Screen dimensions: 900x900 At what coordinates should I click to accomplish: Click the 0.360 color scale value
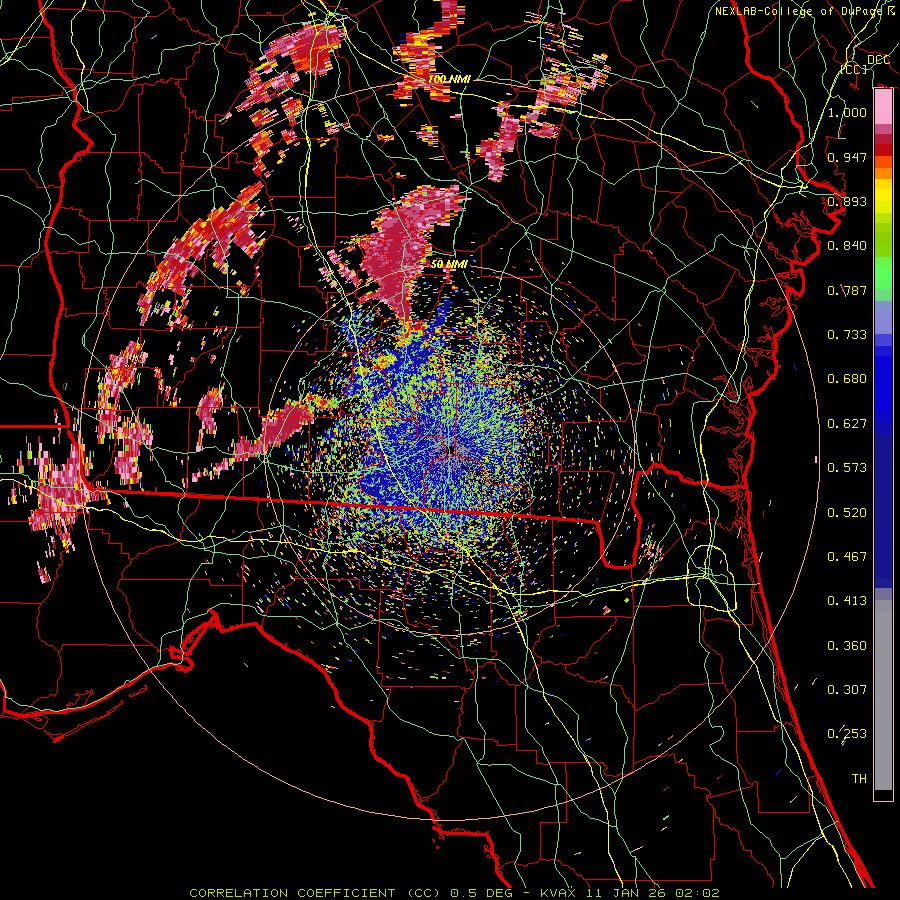pyautogui.click(x=847, y=646)
